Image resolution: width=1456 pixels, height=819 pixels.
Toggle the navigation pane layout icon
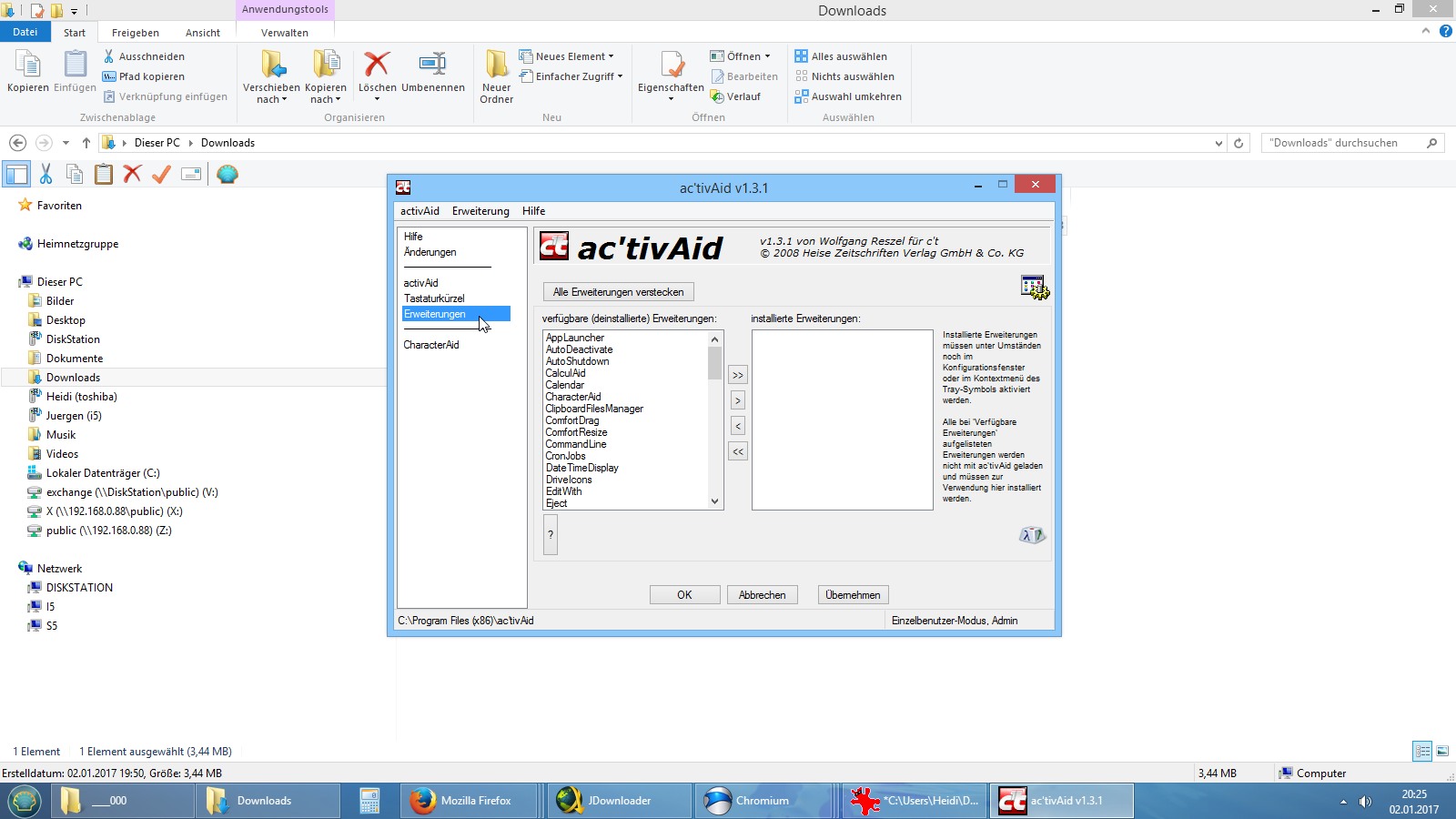16,175
